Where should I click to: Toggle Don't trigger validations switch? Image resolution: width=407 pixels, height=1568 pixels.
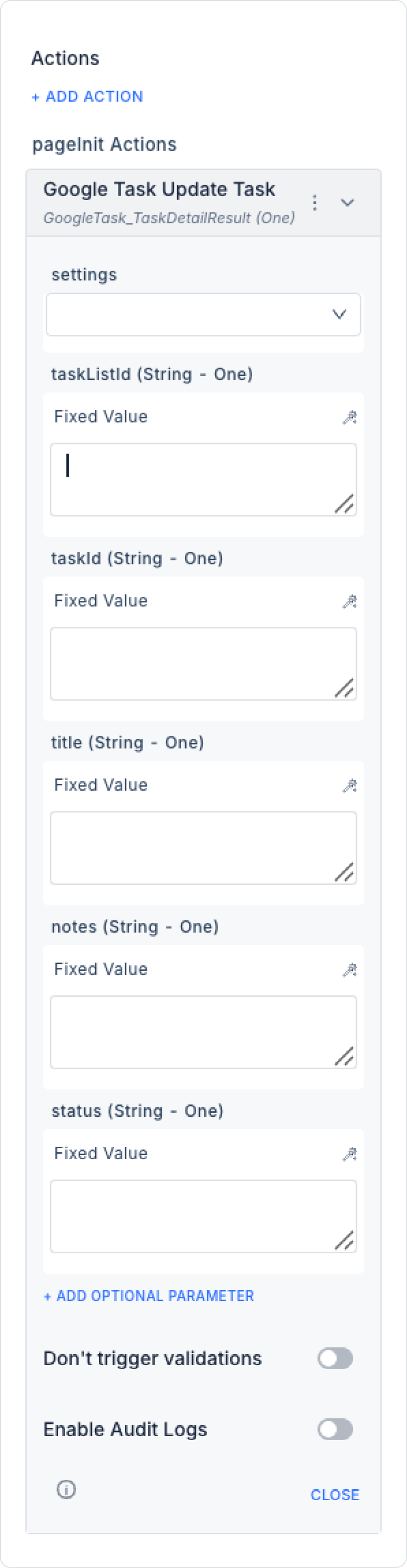[335, 1358]
